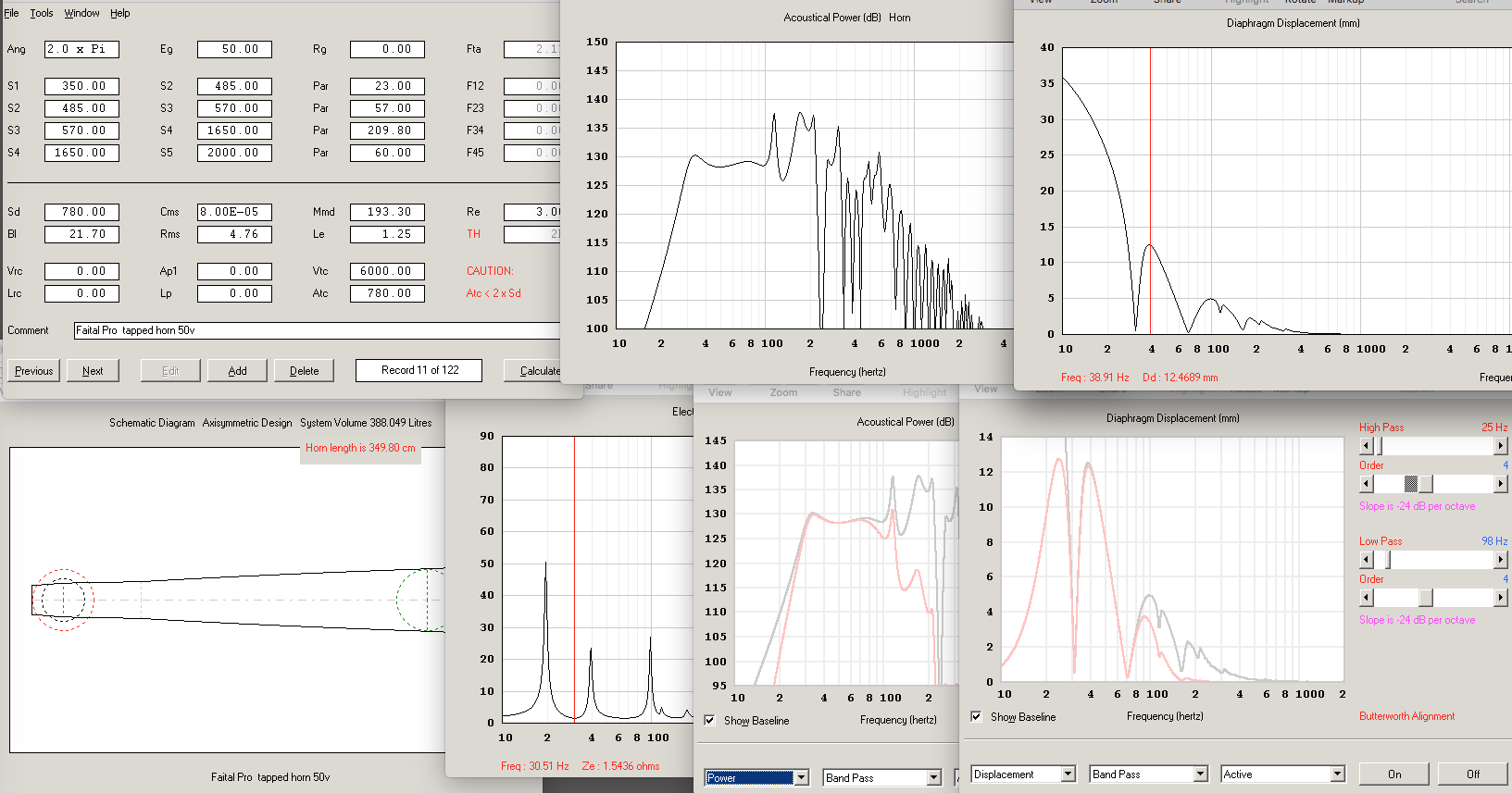
Task: Click the Low Pass frequency slider thumb
Action: point(1387,560)
